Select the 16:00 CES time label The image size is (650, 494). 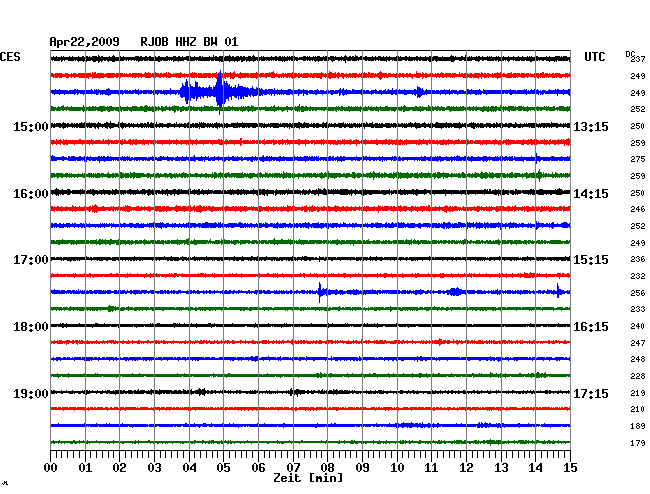point(31,194)
